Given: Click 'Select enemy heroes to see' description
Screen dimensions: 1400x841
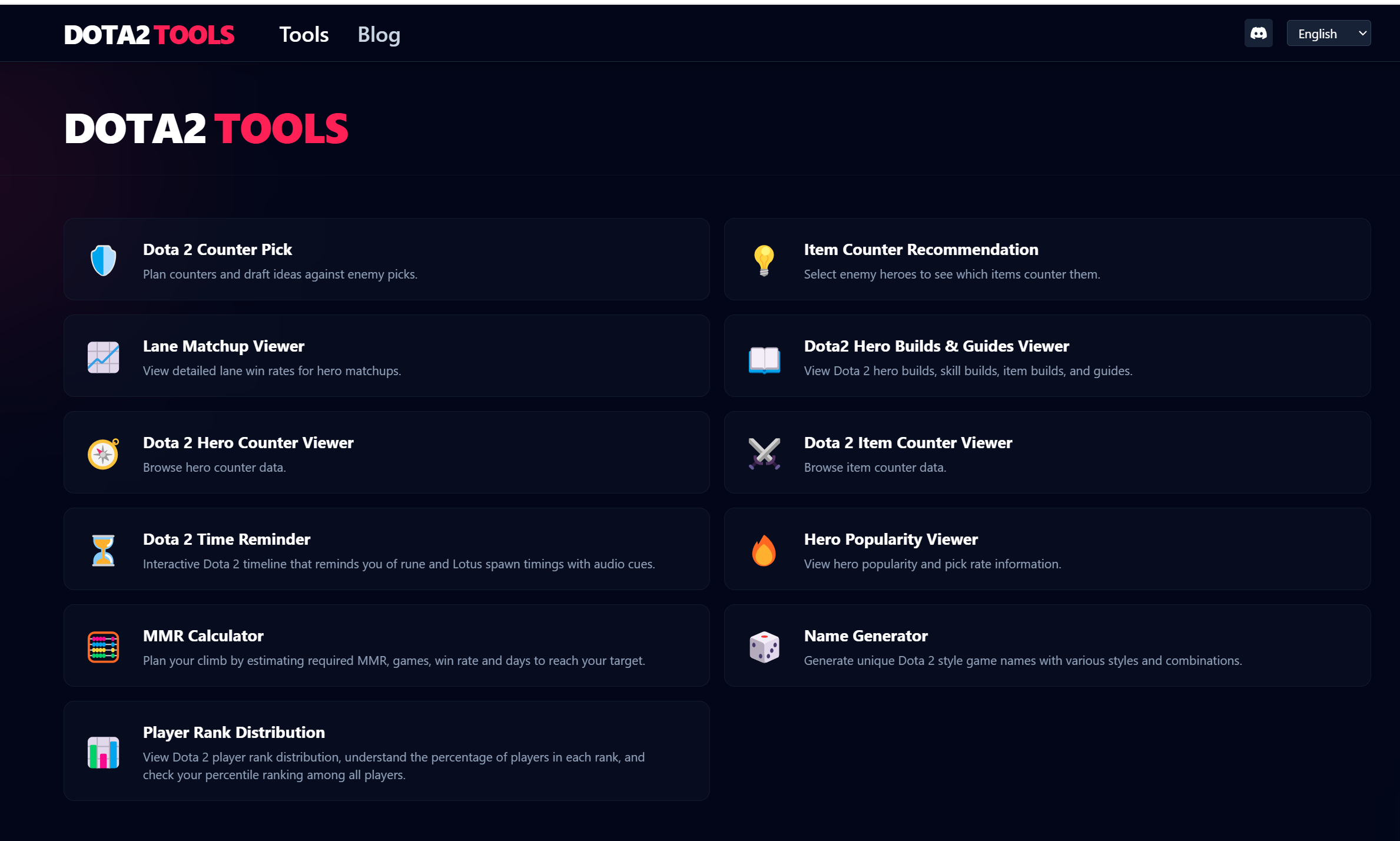Looking at the screenshot, I should click(952, 274).
